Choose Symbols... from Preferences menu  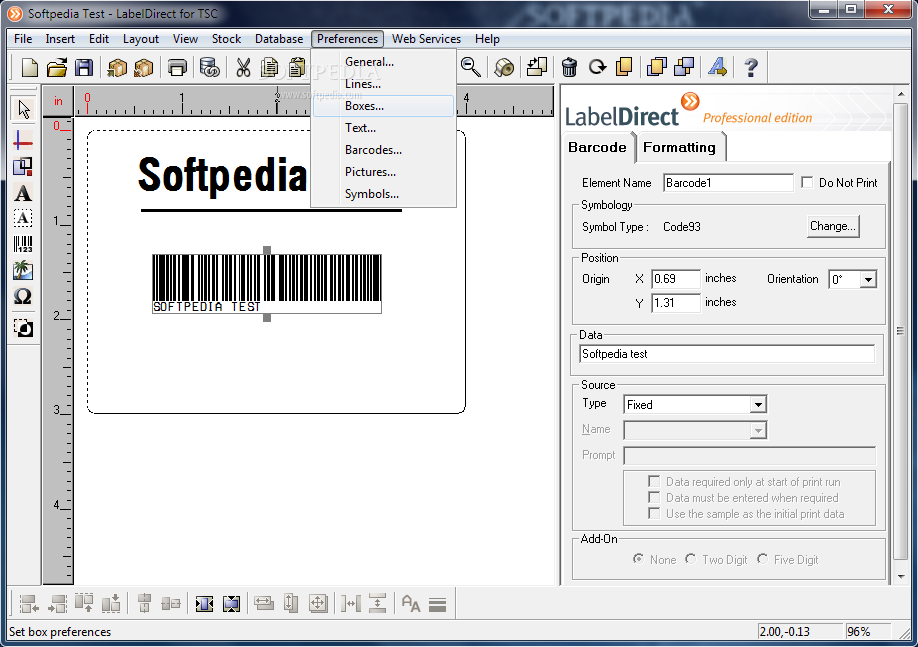pos(383,194)
